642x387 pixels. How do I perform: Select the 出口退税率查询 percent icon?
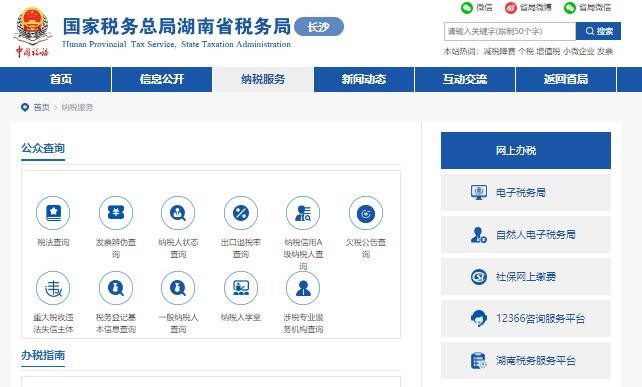(241, 213)
